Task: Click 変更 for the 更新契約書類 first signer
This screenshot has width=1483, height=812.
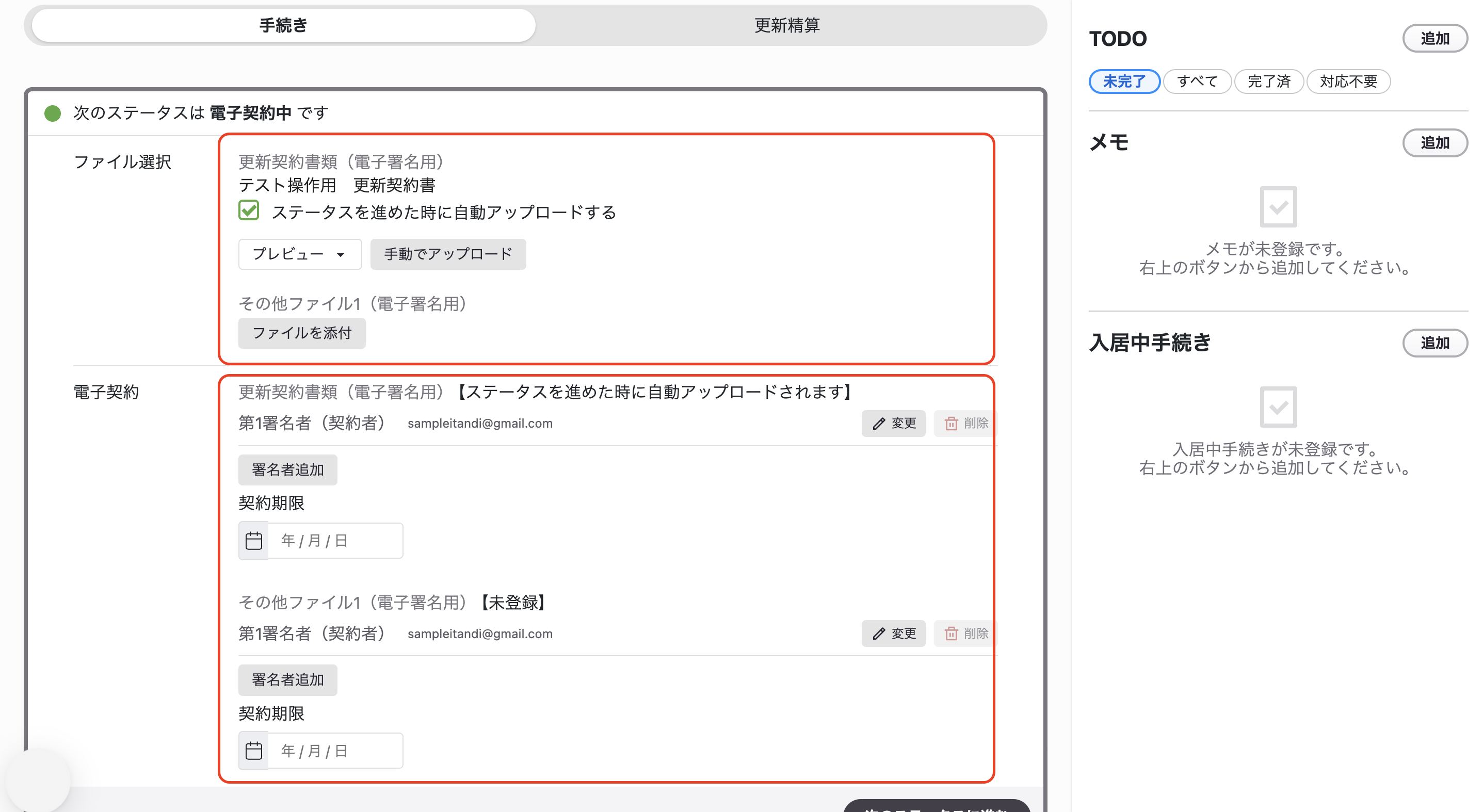Action: [x=894, y=424]
